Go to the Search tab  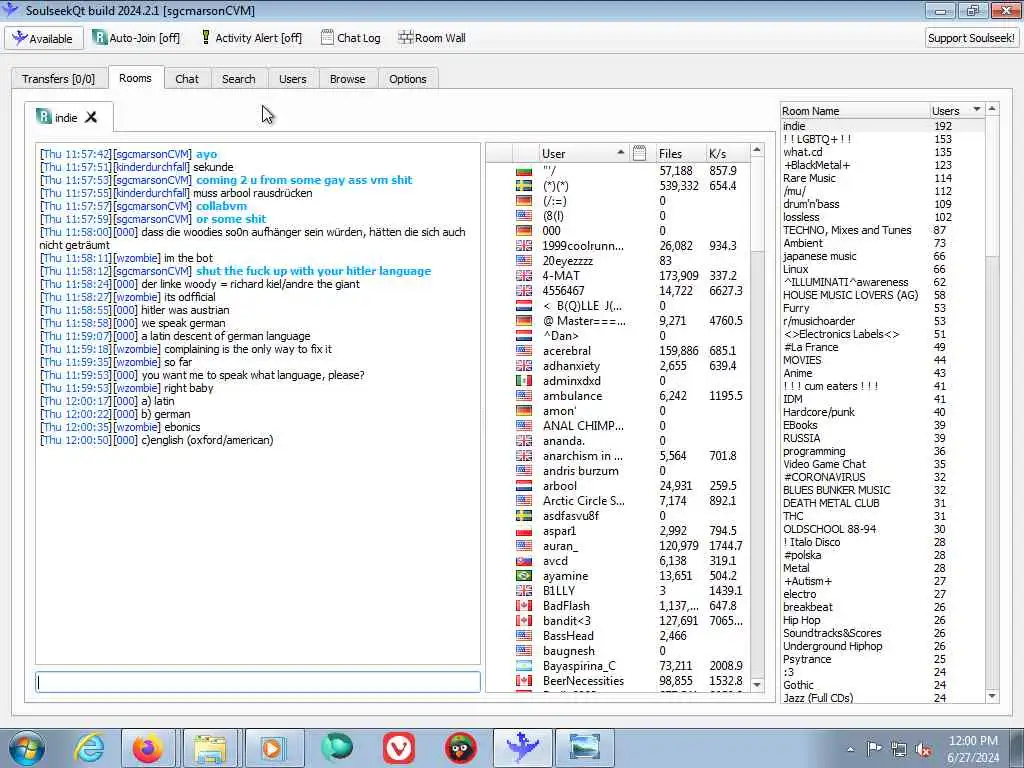point(238,78)
